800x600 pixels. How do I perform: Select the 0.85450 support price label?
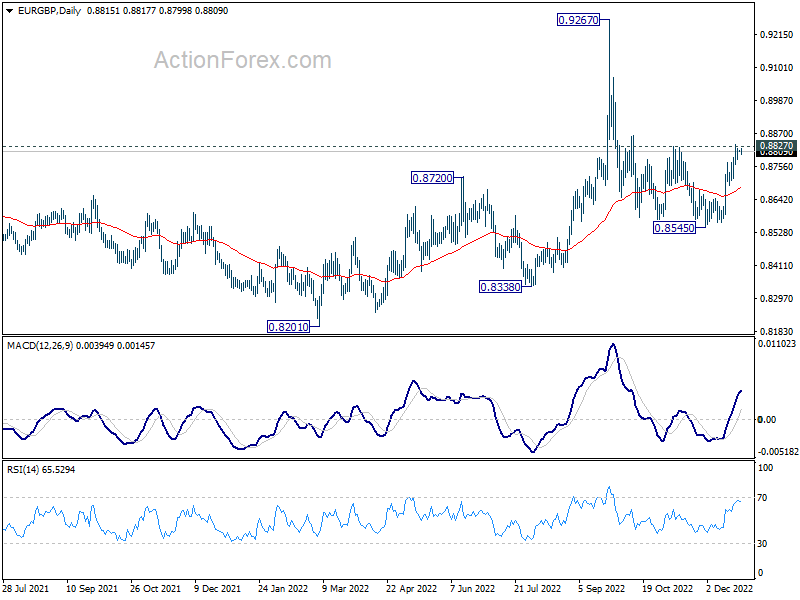tap(674, 228)
